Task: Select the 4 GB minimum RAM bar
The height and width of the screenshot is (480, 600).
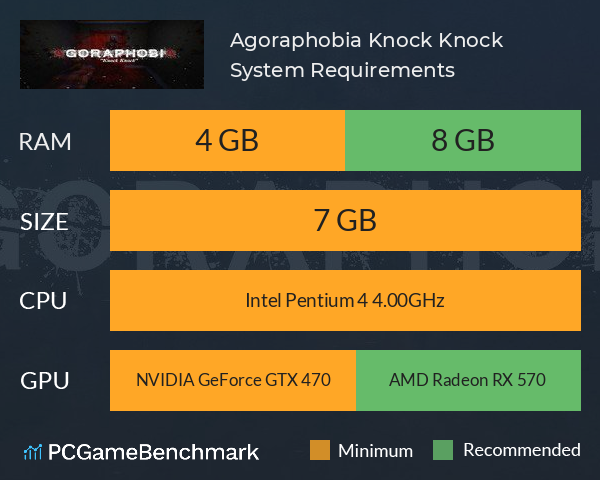Action: (x=227, y=140)
